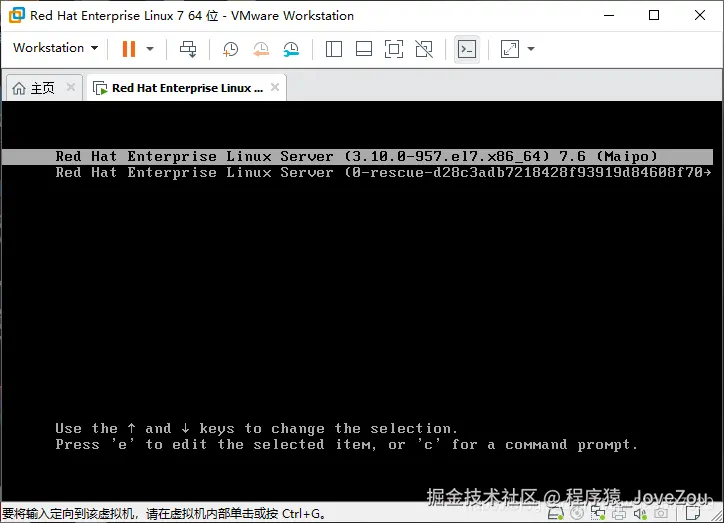Click the sound card status icon

pyautogui.click(x=640, y=513)
